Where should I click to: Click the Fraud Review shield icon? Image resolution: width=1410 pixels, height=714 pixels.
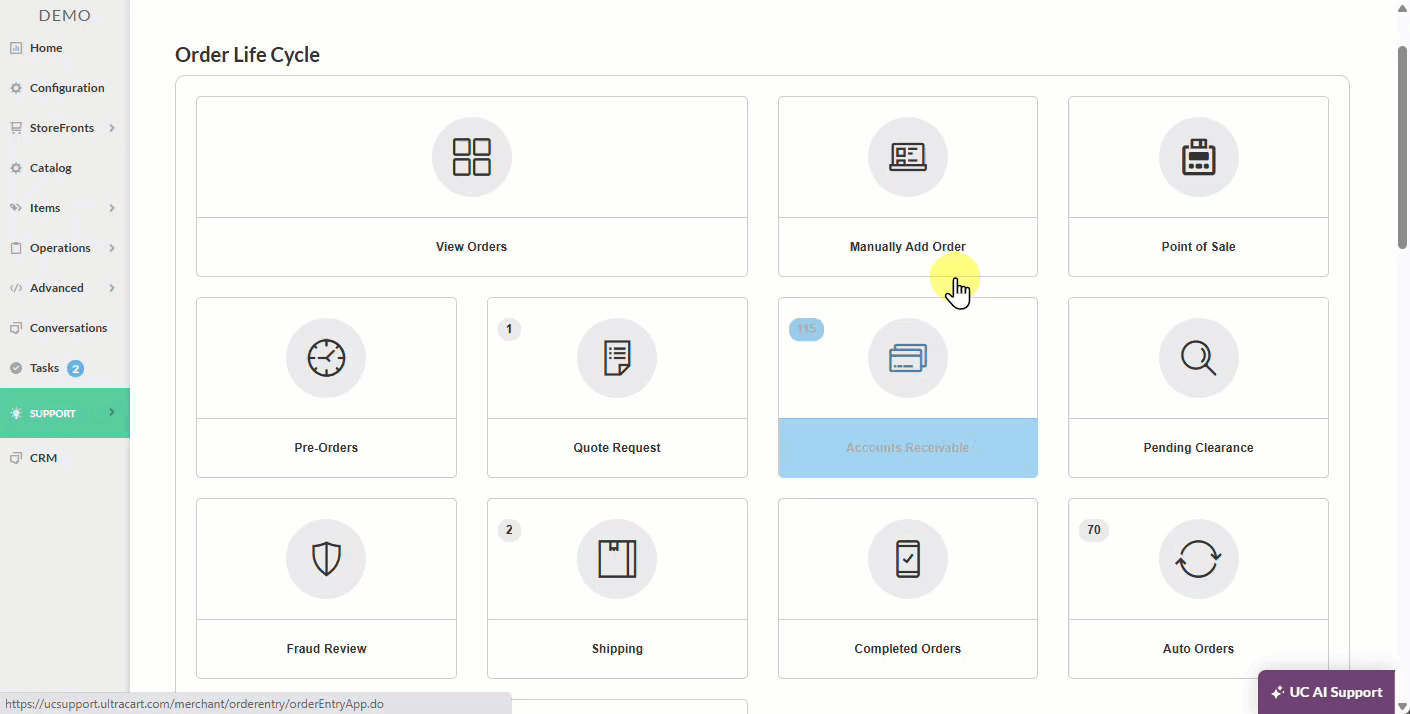(x=326, y=559)
